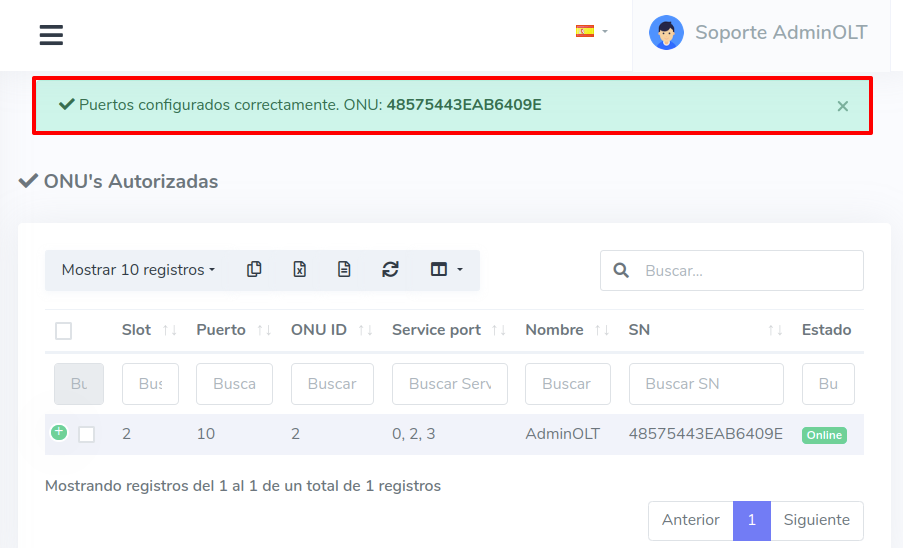Toggle the select-all header checkbox

coord(63,331)
